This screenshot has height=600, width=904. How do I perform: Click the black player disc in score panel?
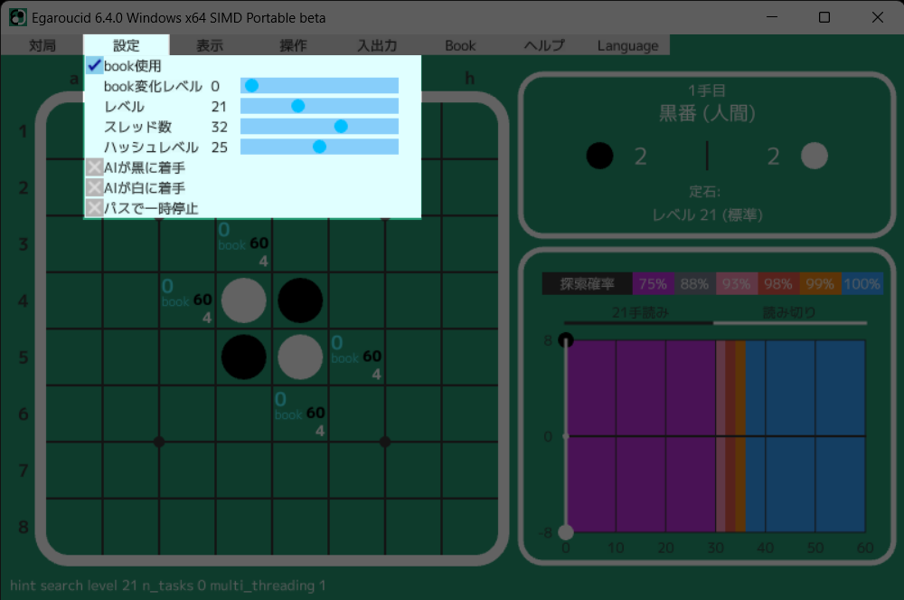point(600,156)
